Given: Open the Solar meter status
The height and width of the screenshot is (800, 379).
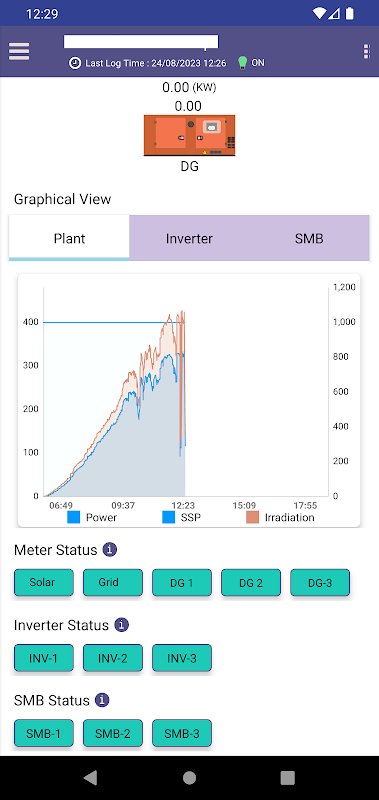Looking at the screenshot, I should 44,582.
